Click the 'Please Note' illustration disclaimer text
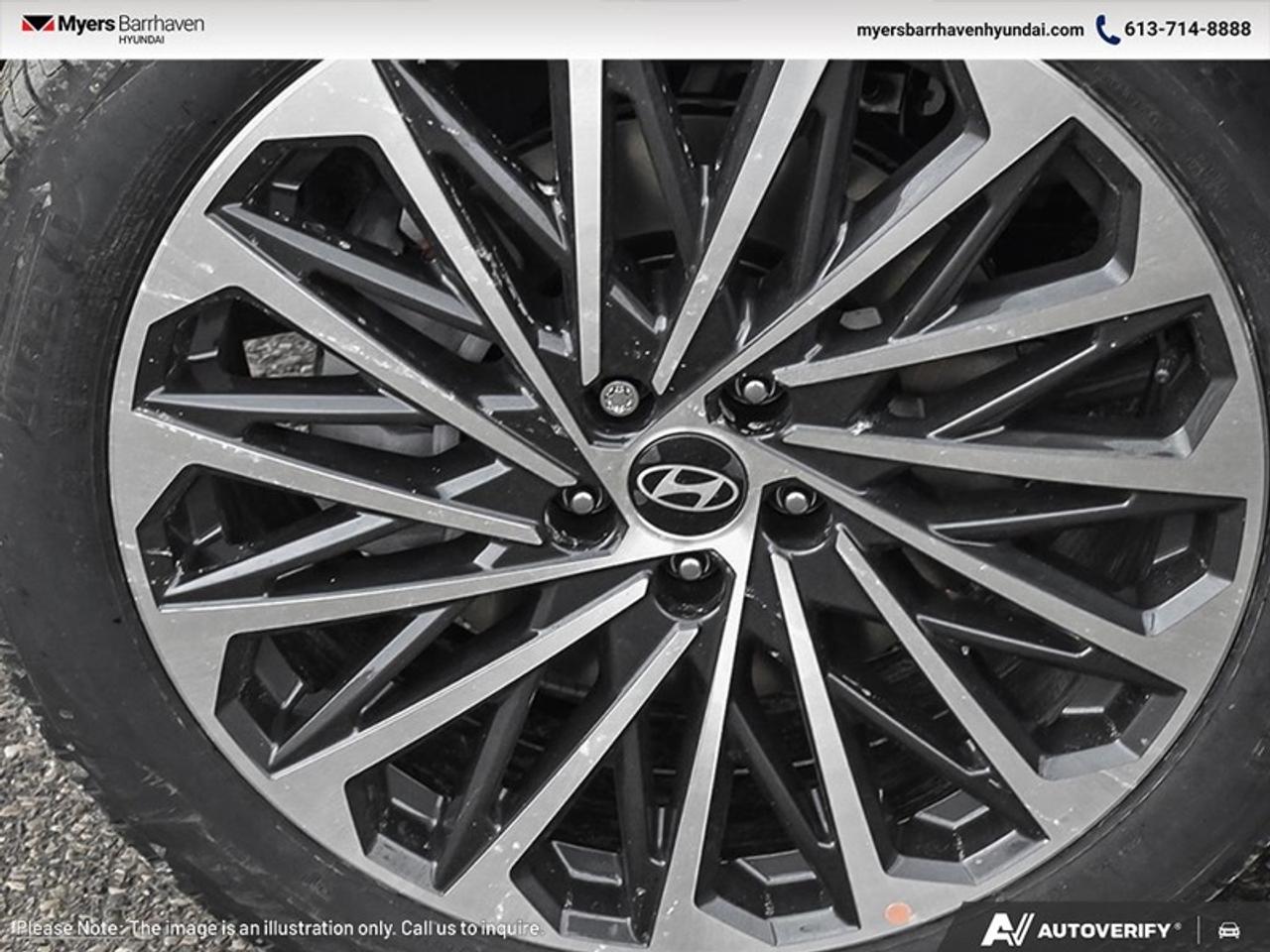 coord(280,929)
